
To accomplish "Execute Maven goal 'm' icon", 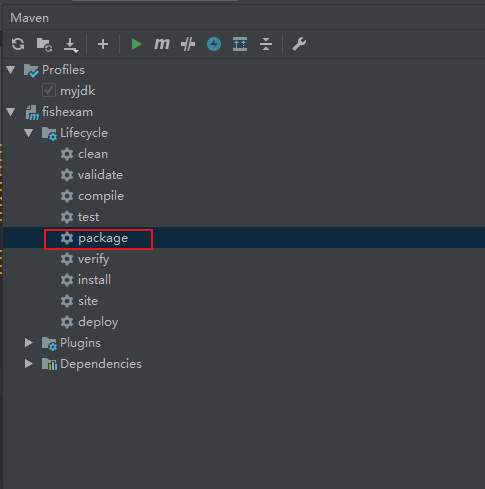I will pos(162,44).
